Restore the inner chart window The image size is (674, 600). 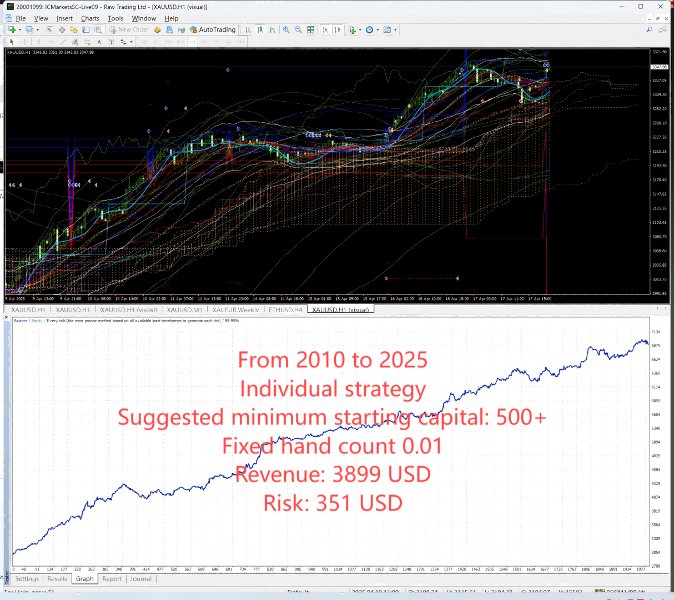[658, 18]
